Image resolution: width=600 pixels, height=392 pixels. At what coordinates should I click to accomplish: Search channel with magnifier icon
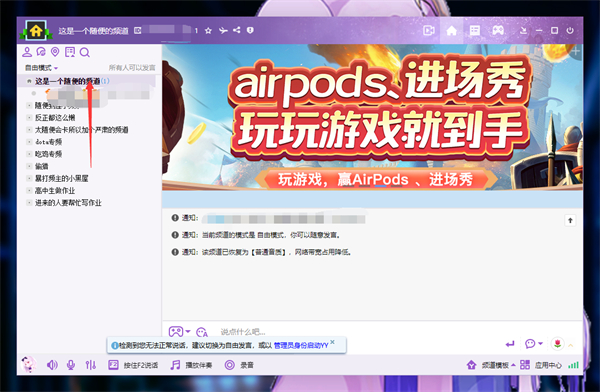pyautogui.click(x=85, y=52)
